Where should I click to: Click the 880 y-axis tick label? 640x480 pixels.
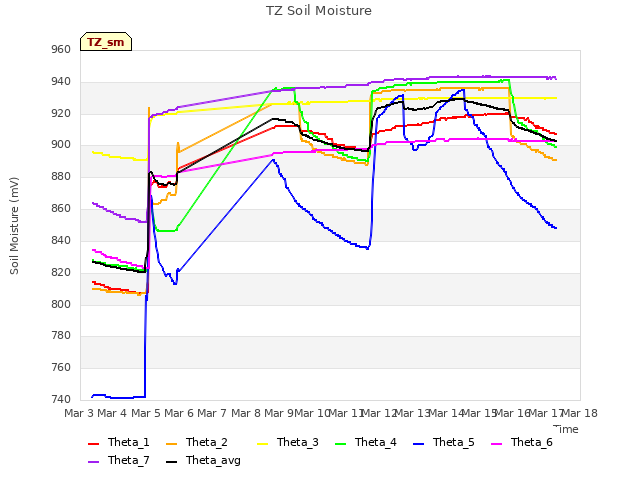(61, 177)
